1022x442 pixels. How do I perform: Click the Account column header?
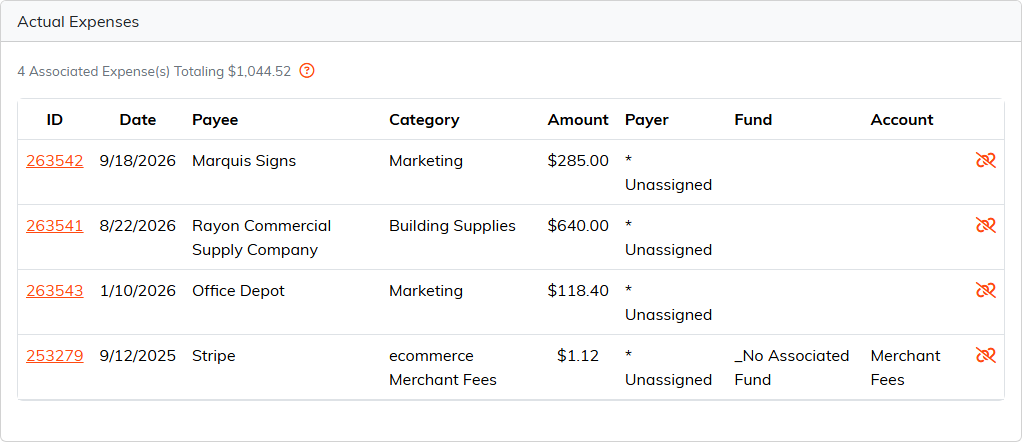click(902, 120)
